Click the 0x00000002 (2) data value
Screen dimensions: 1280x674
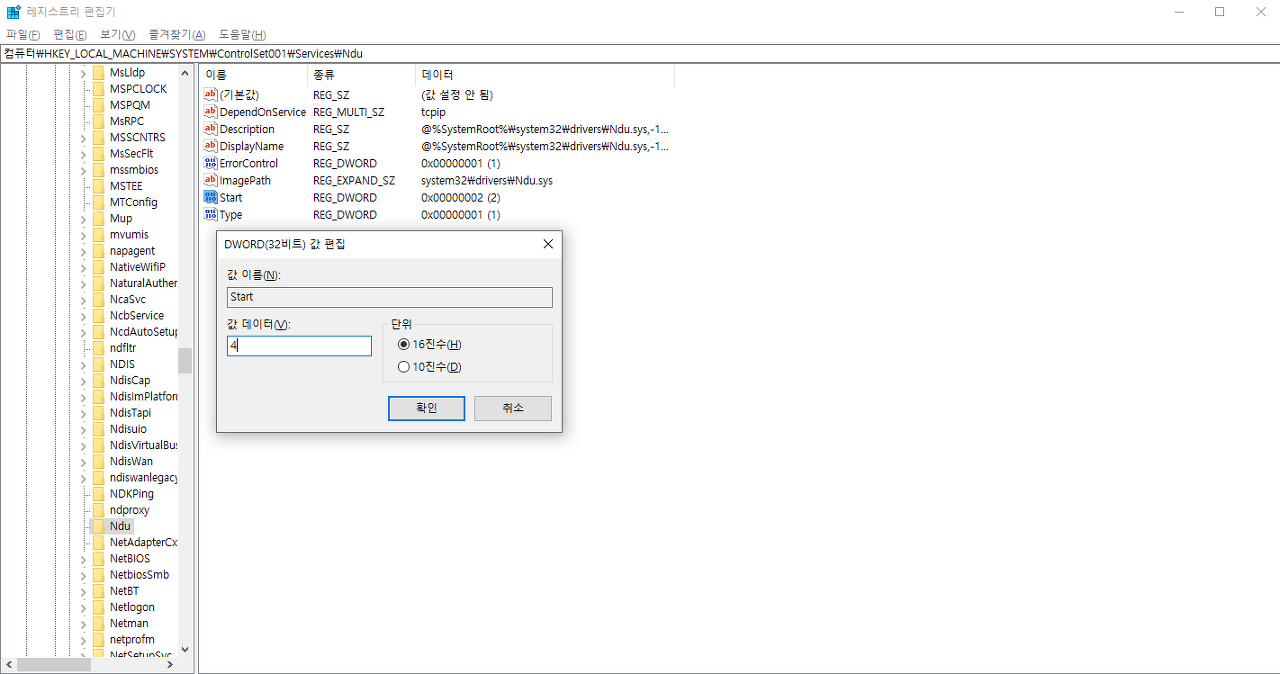pyautogui.click(x=460, y=197)
